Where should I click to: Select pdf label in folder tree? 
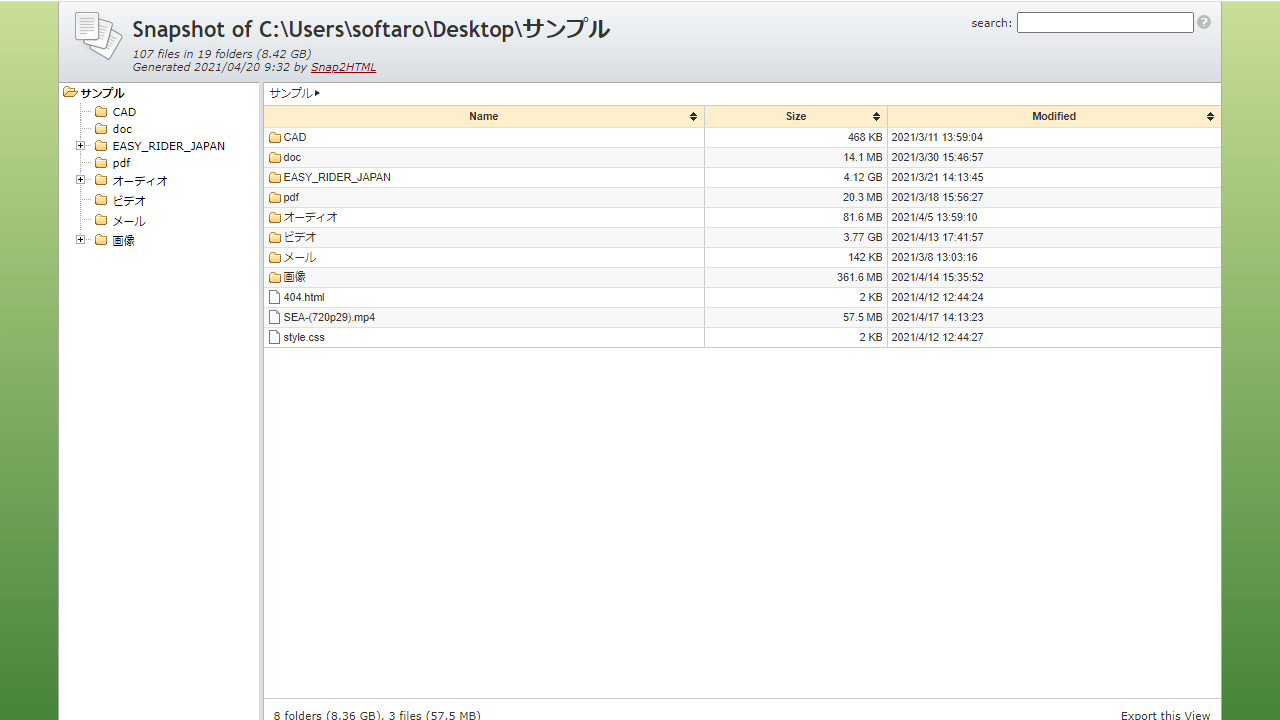point(121,163)
